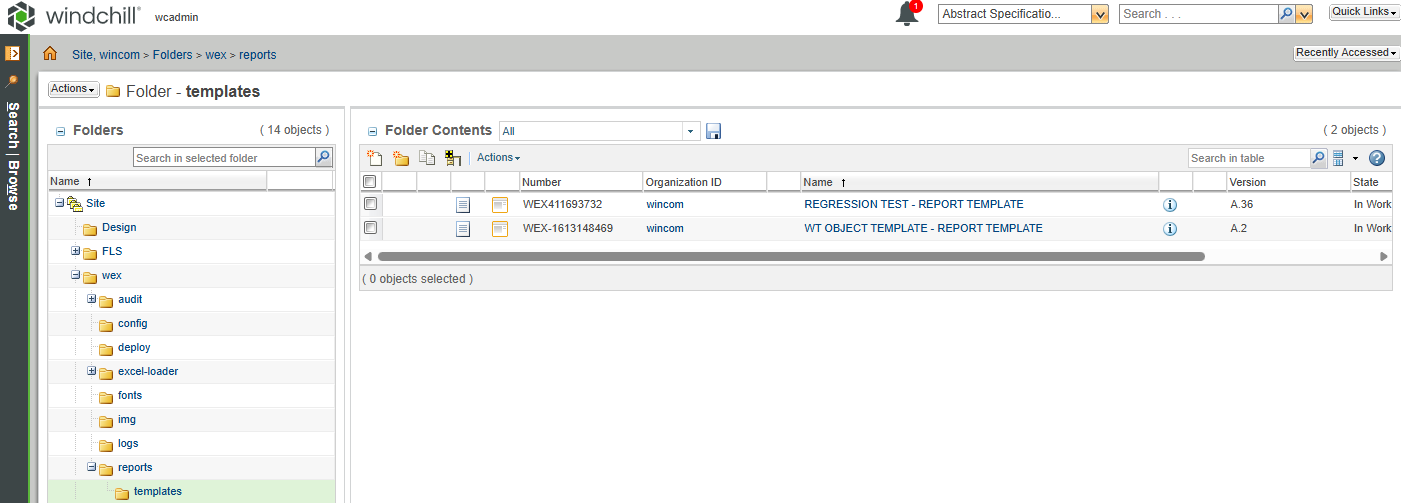The image size is (1401, 503).
Task: Select the templates folder in the tree
Action: click(x=158, y=491)
